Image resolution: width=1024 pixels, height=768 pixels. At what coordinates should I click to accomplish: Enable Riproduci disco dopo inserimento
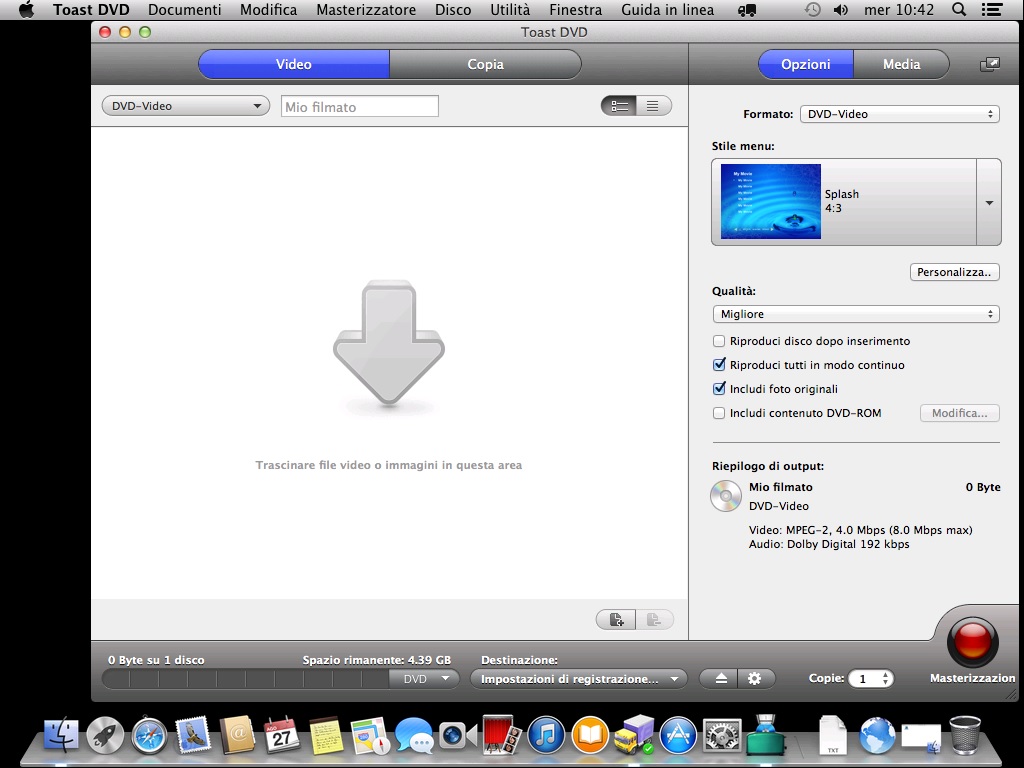(719, 341)
